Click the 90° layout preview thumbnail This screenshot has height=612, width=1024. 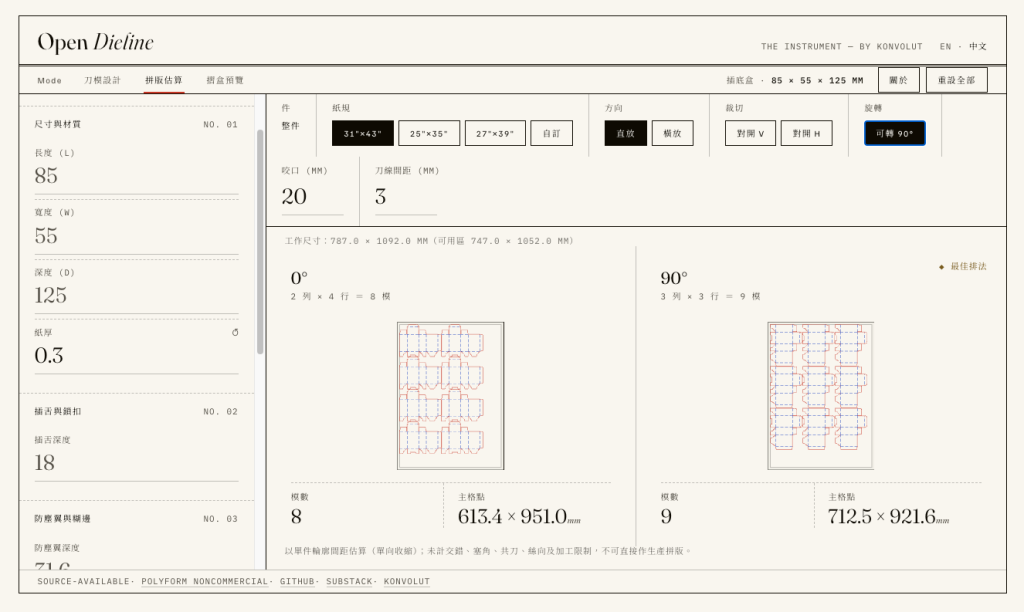tap(820, 396)
